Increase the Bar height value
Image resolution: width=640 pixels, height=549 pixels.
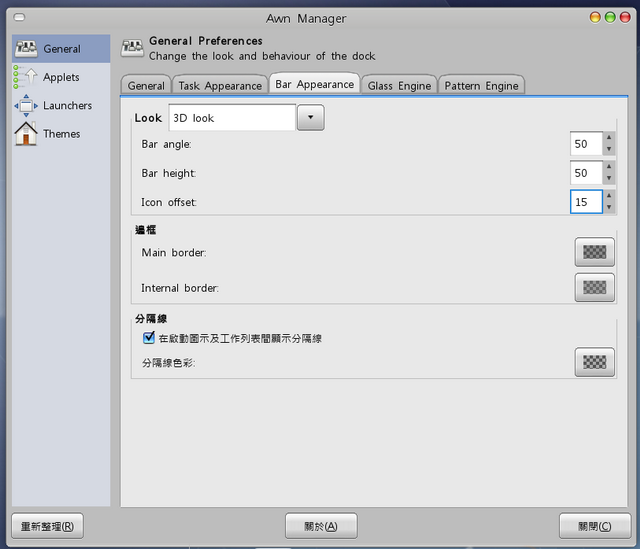pyautogui.click(x=609, y=167)
